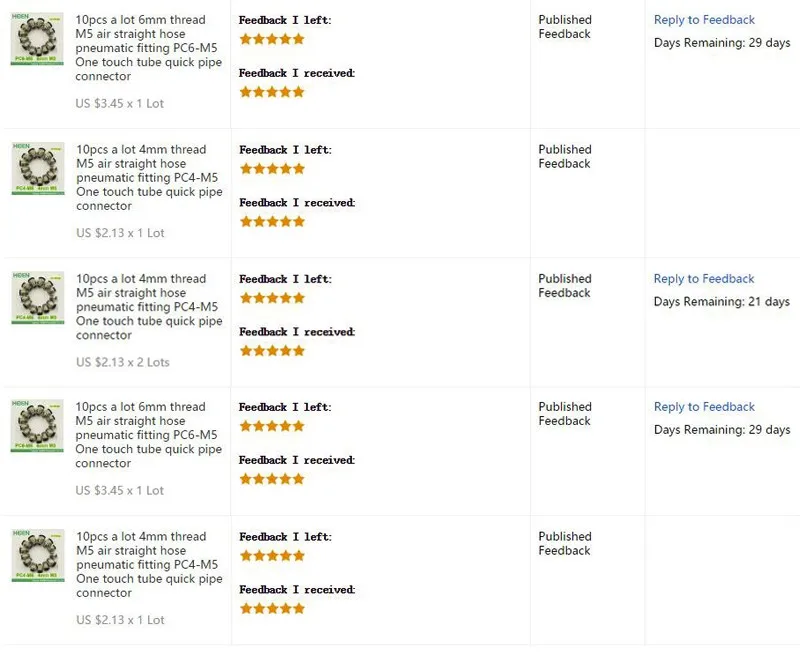Image resolution: width=800 pixels, height=667 pixels.
Task: Click star rating under first Feedback I received
Action: click(272, 92)
